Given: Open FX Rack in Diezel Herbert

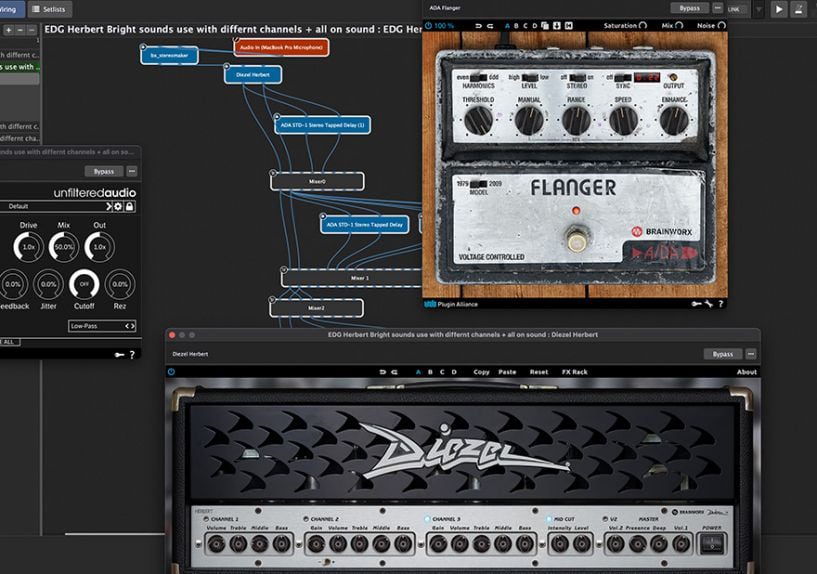Looking at the screenshot, I should pyautogui.click(x=574, y=372).
